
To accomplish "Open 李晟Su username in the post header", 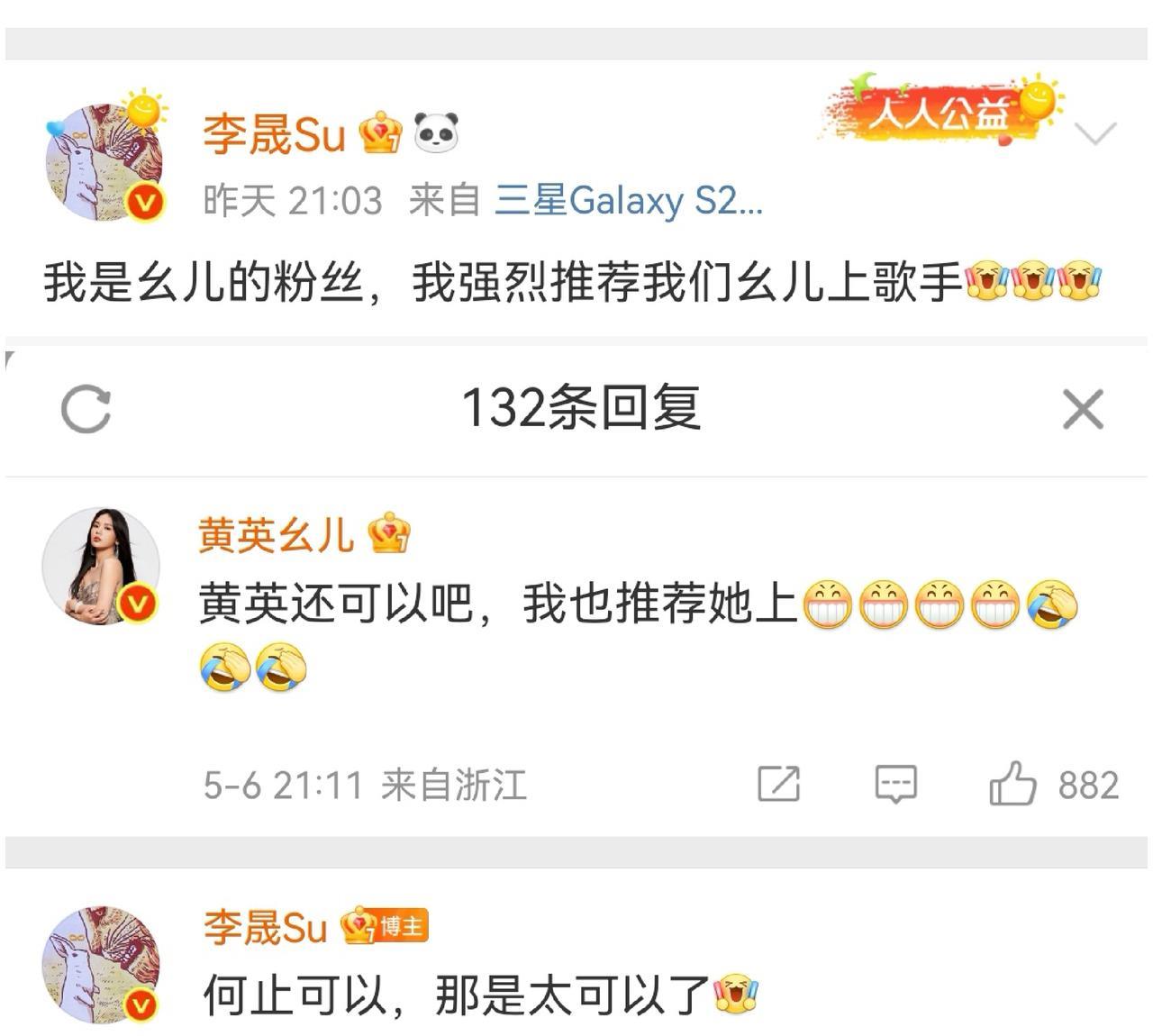I will [274, 134].
